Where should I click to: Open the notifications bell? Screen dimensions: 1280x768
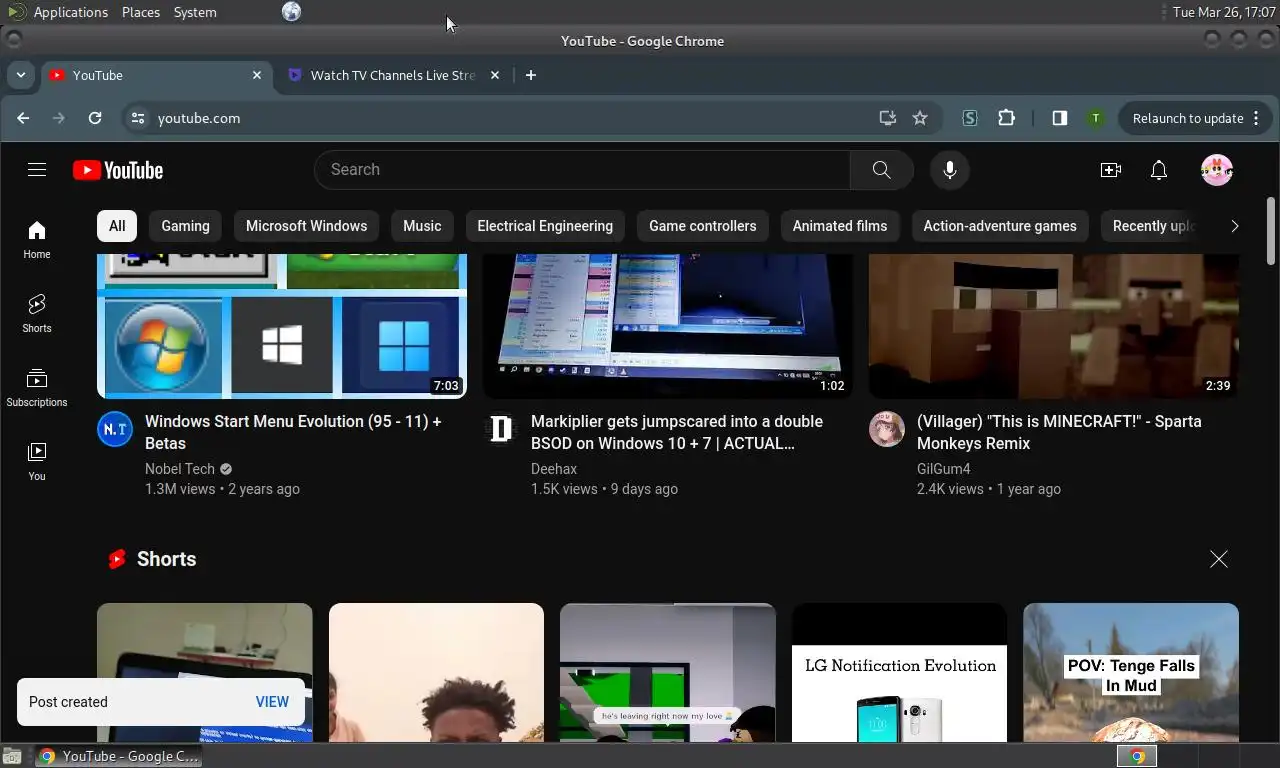point(1158,170)
